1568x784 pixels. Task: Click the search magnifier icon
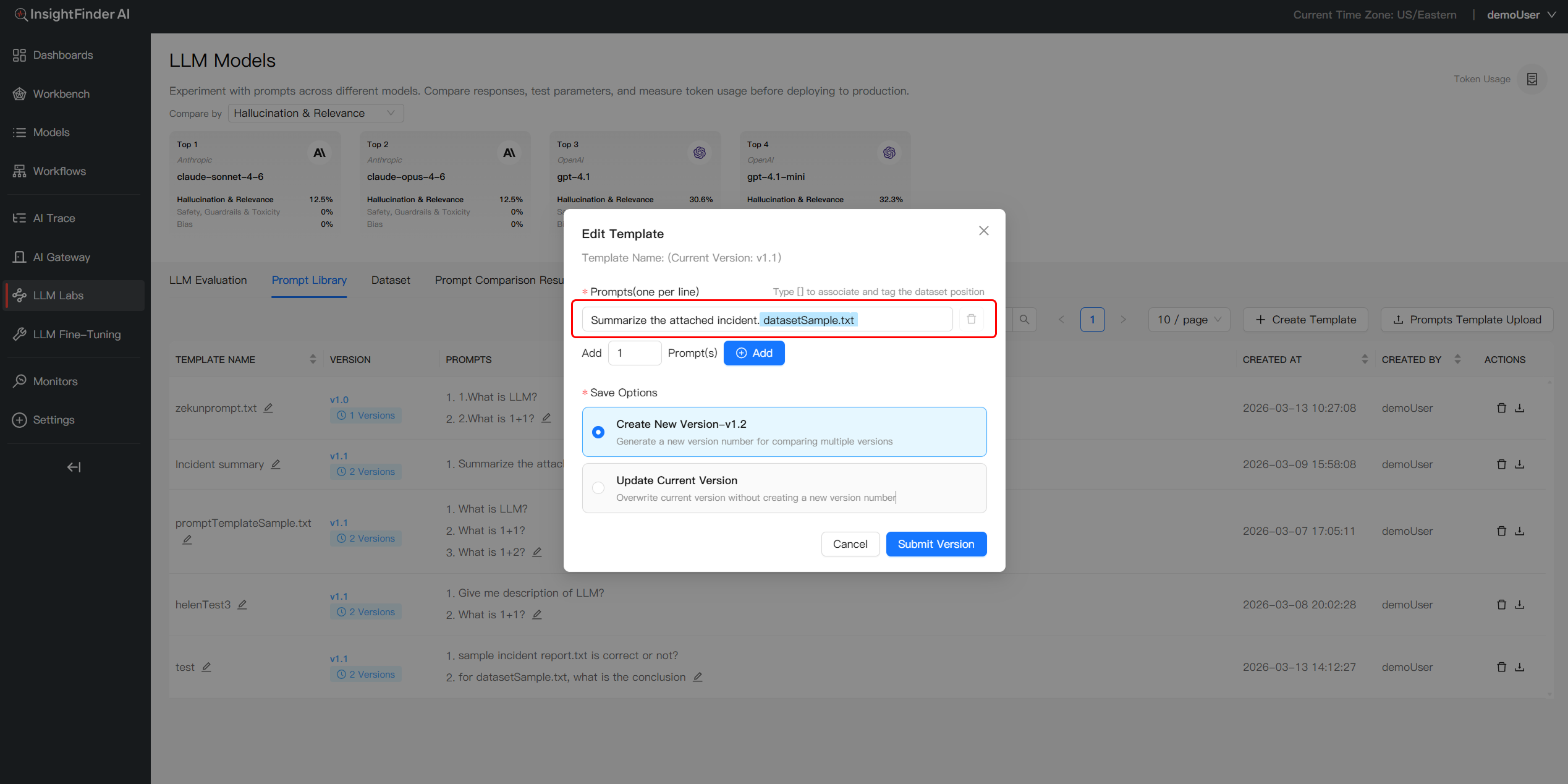point(1024,320)
